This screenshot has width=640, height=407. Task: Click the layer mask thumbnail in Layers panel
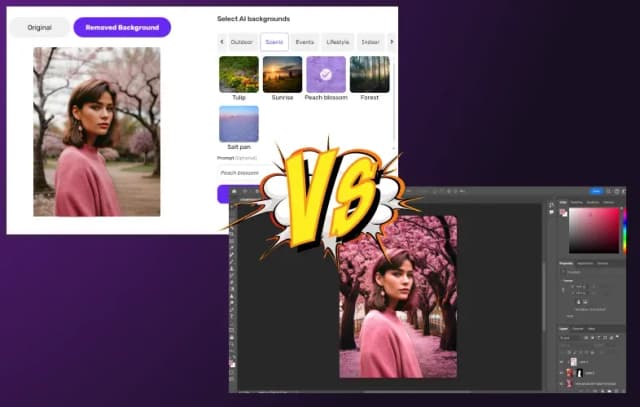click(x=581, y=371)
